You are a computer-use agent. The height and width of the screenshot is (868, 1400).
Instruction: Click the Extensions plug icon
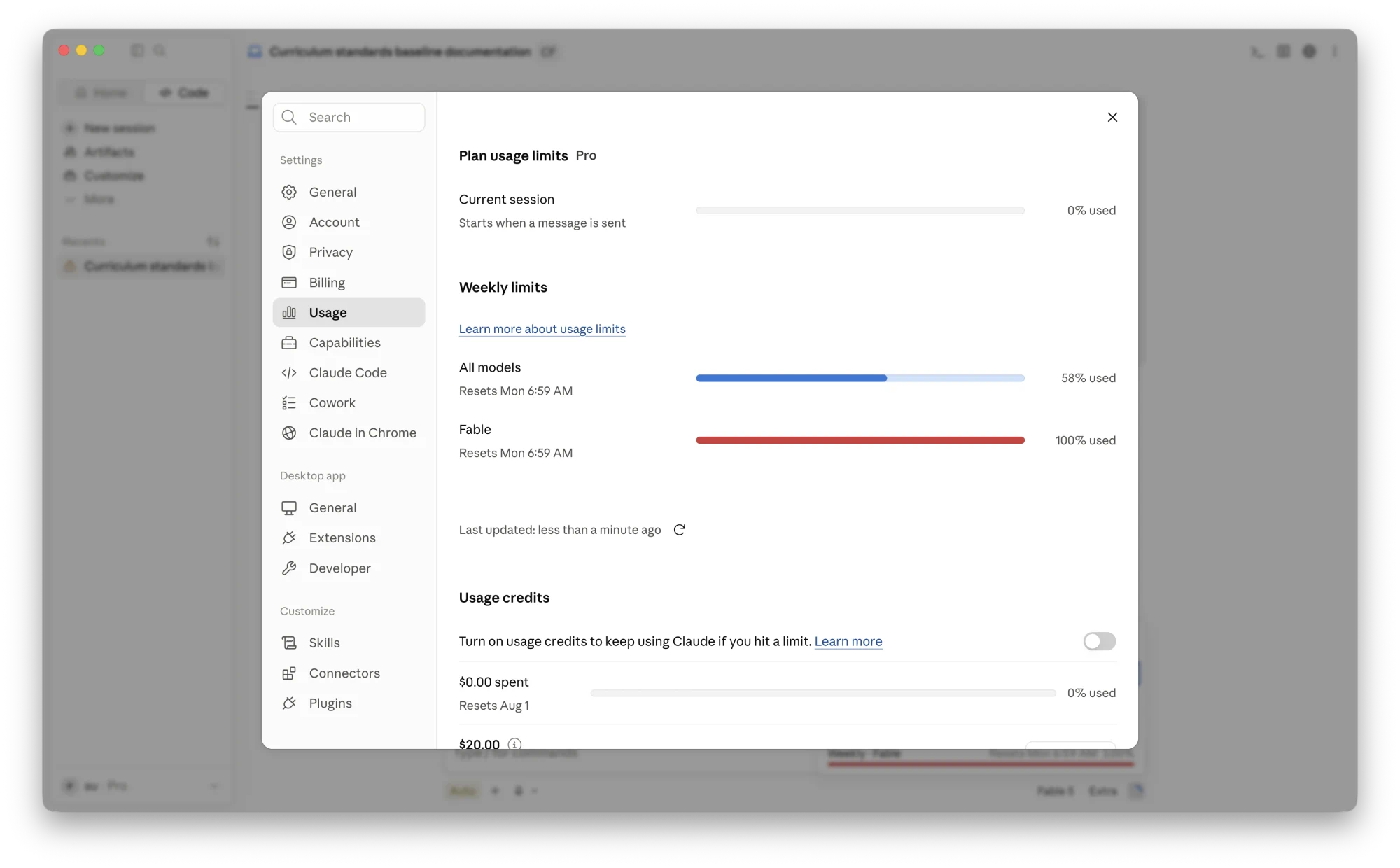click(289, 538)
